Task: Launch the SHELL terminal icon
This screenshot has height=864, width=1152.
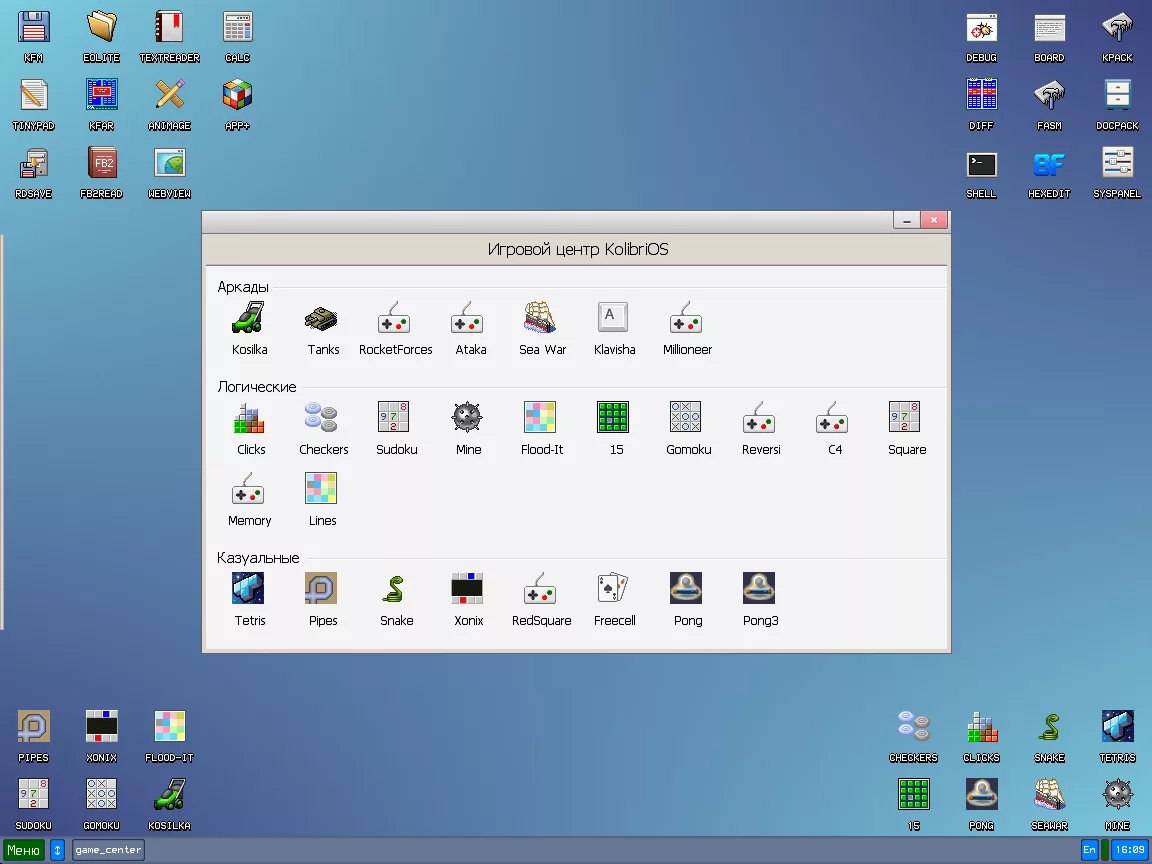Action: (x=981, y=173)
